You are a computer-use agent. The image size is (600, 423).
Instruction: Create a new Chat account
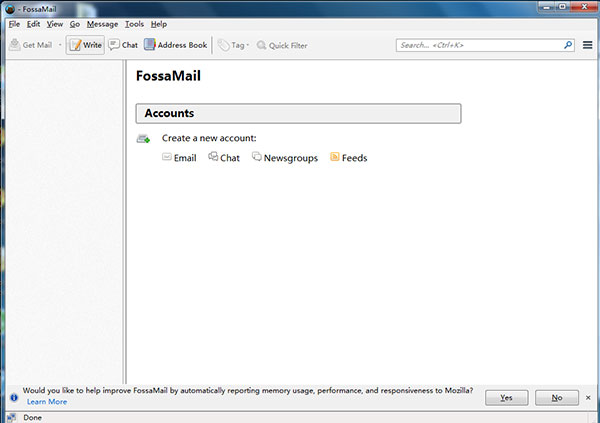(x=224, y=158)
